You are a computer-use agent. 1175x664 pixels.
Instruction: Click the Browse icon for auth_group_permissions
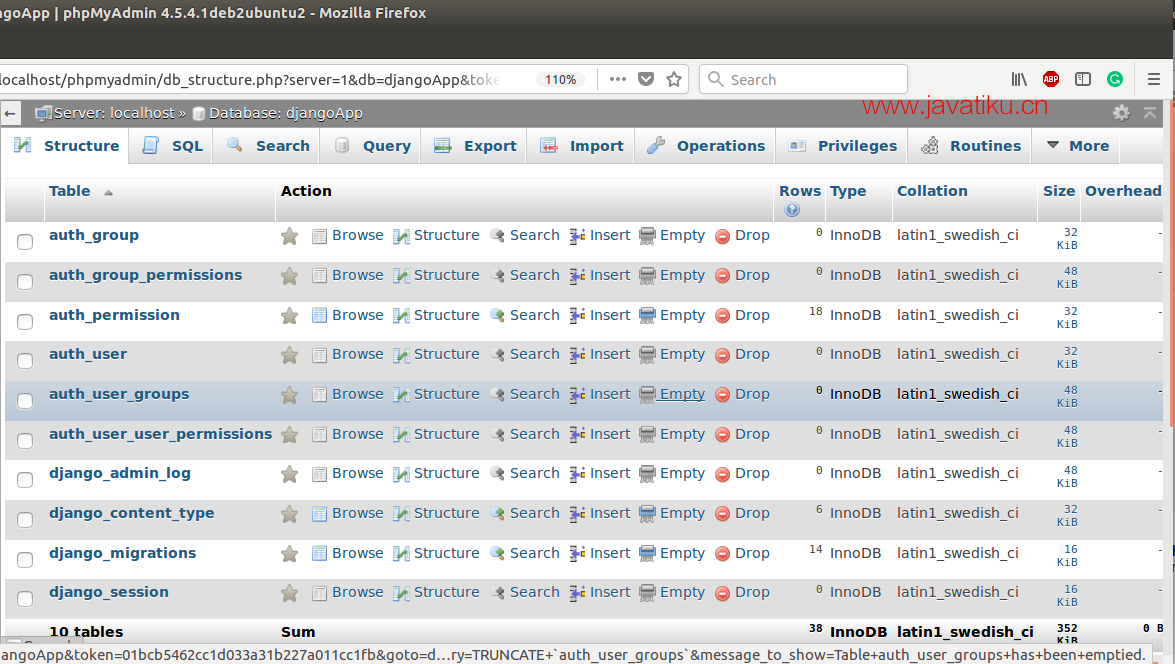pos(319,276)
